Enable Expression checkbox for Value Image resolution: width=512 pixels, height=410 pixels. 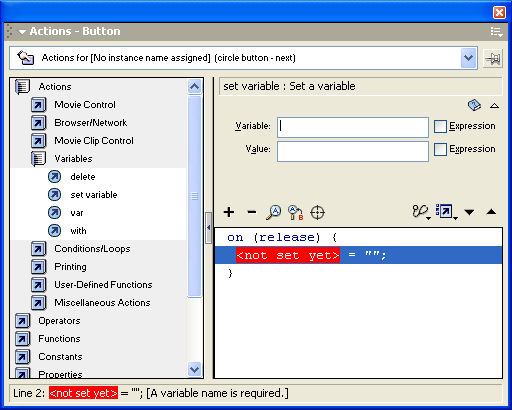point(440,149)
